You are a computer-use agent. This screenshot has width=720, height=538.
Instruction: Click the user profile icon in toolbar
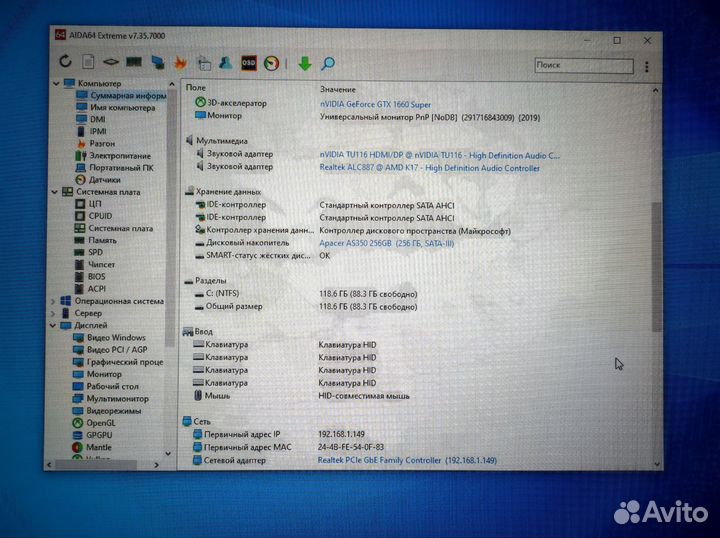tap(226, 63)
